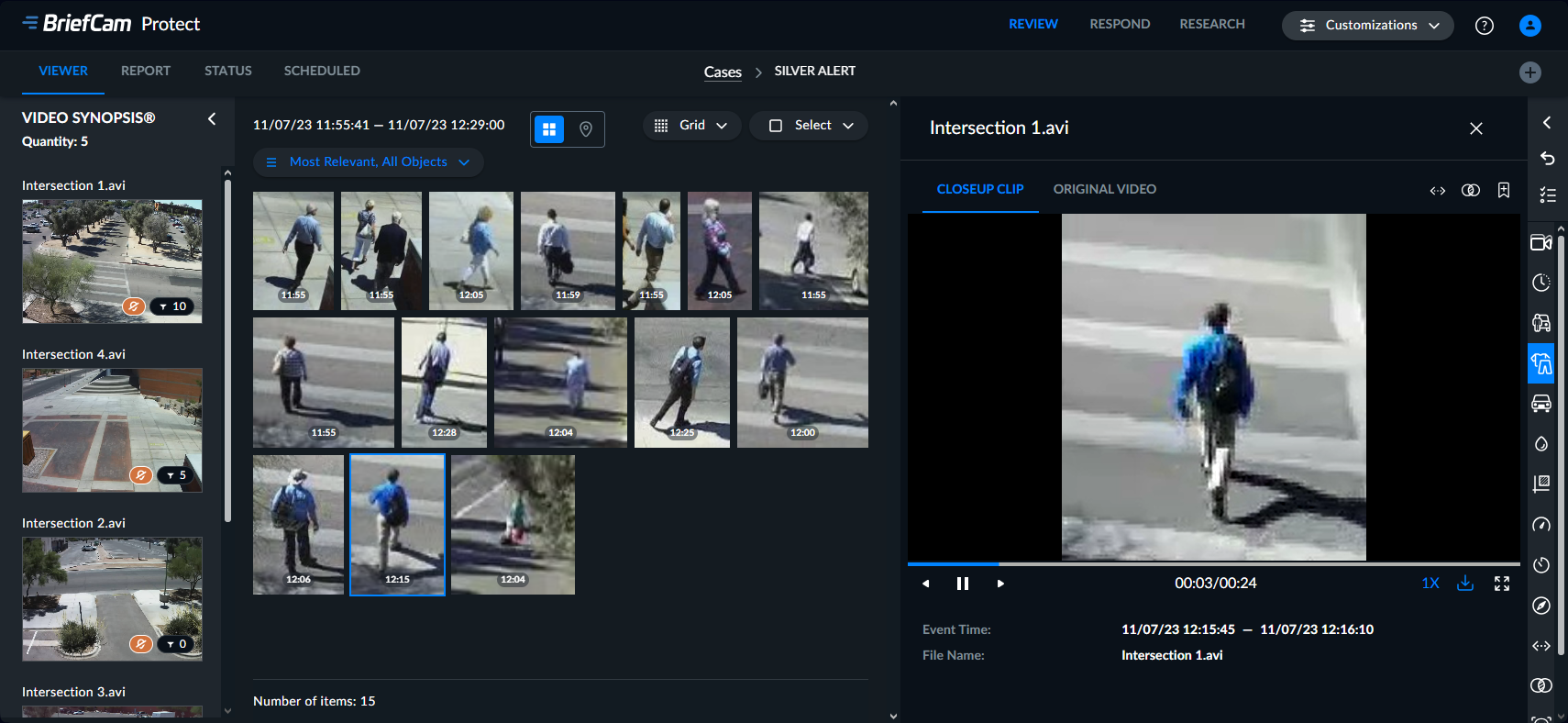Open the Customizations dropdown
This screenshot has height=723, width=1568.
click(1367, 26)
